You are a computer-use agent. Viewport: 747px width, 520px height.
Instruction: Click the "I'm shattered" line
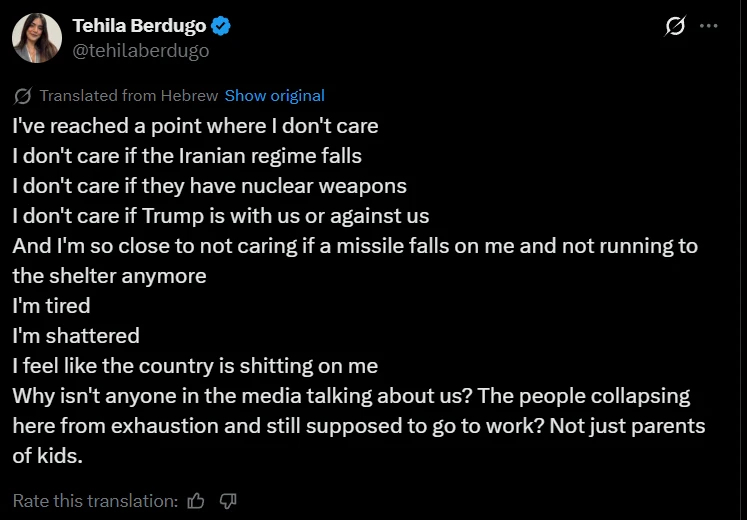click(x=76, y=335)
